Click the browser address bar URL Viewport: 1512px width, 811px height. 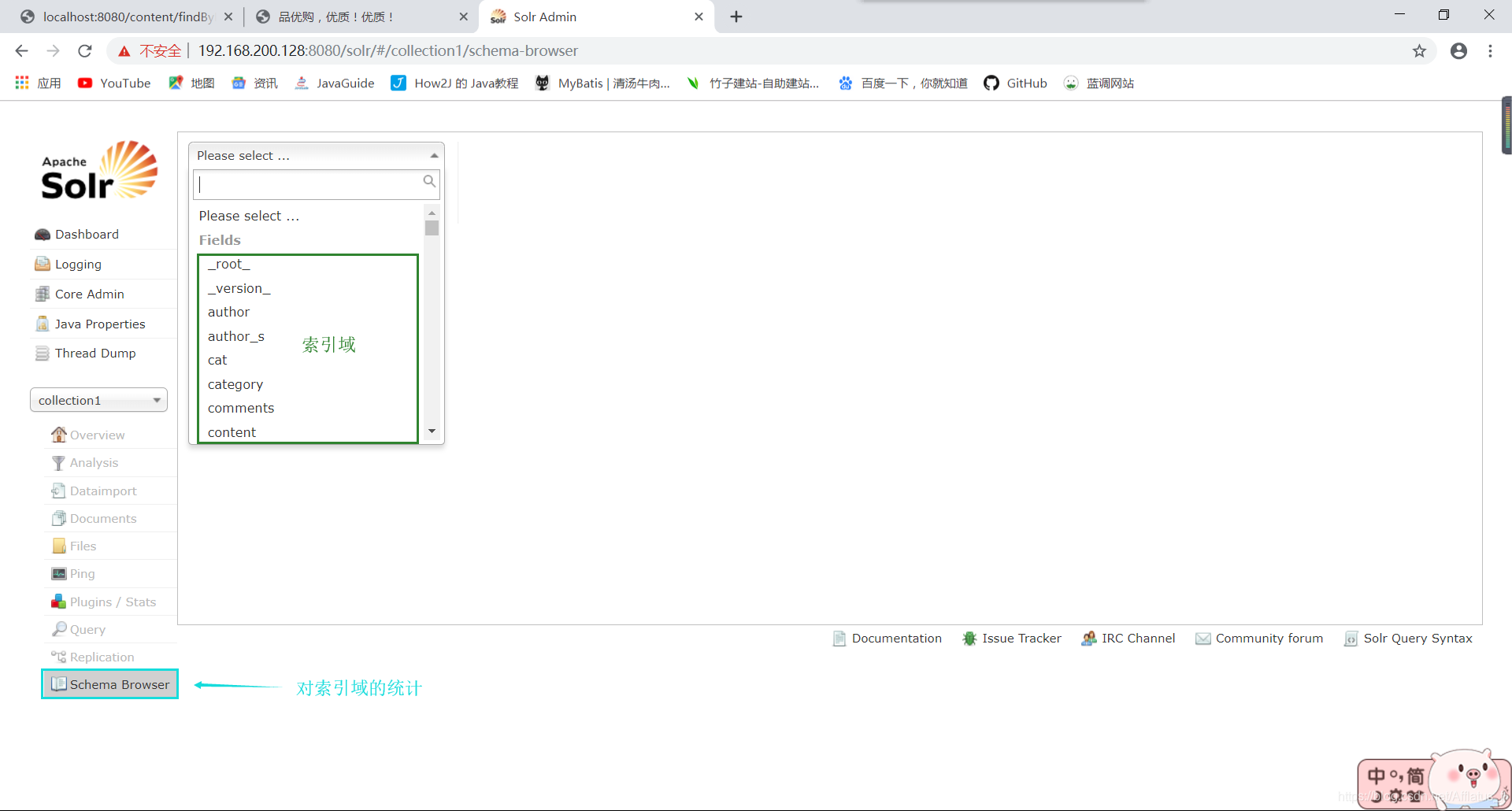pyautogui.click(x=387, y=51)
